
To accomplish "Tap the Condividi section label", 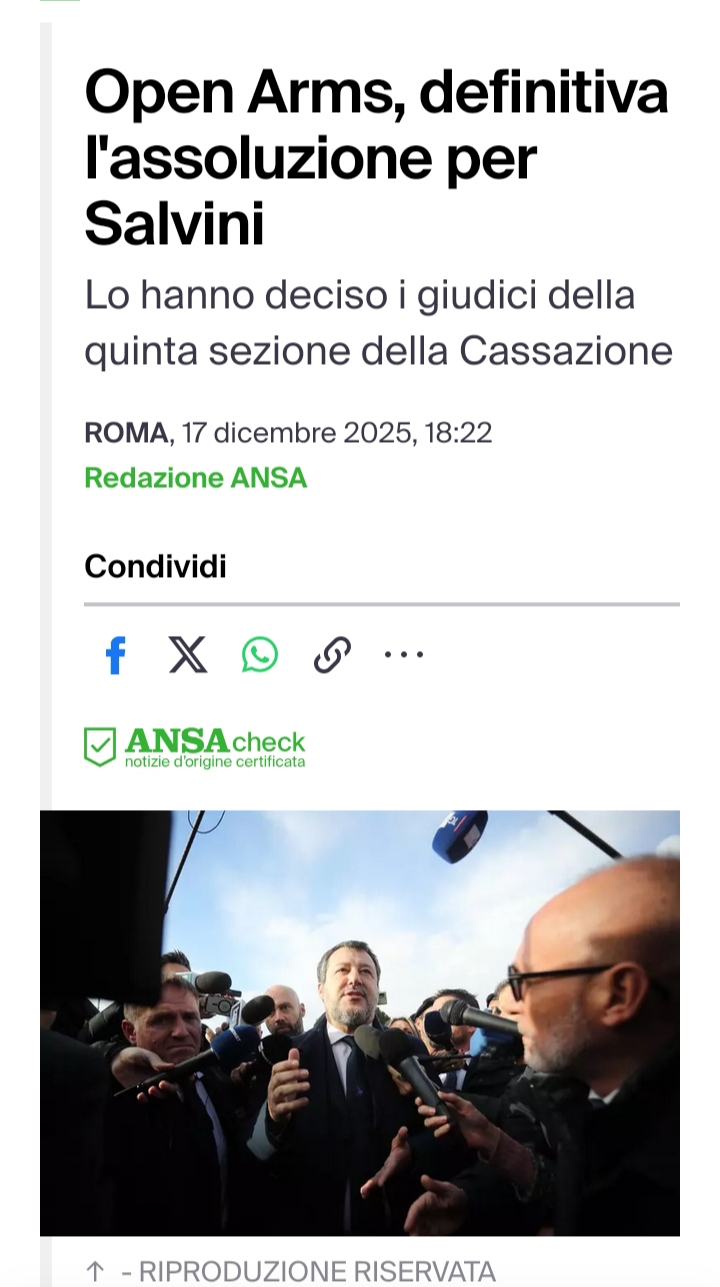I will pos(155,567).
